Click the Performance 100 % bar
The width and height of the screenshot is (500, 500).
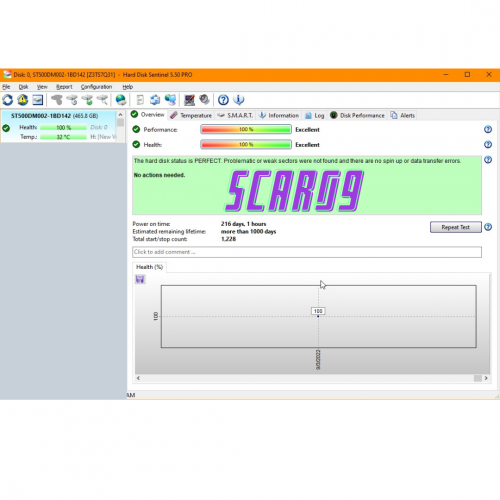point(246,129)
